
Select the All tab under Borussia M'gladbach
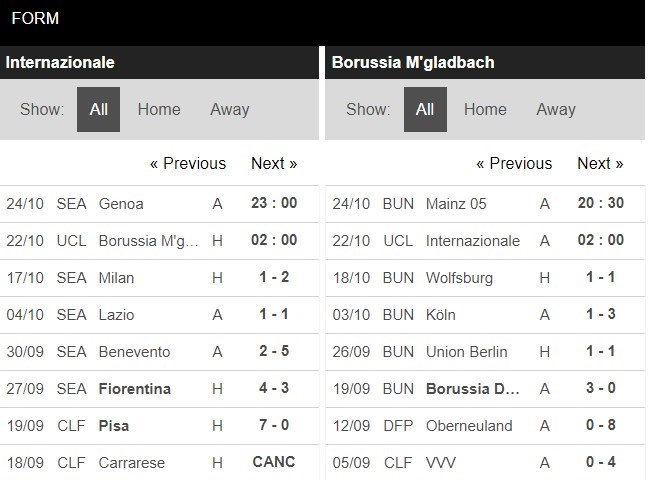click(425, 109)
